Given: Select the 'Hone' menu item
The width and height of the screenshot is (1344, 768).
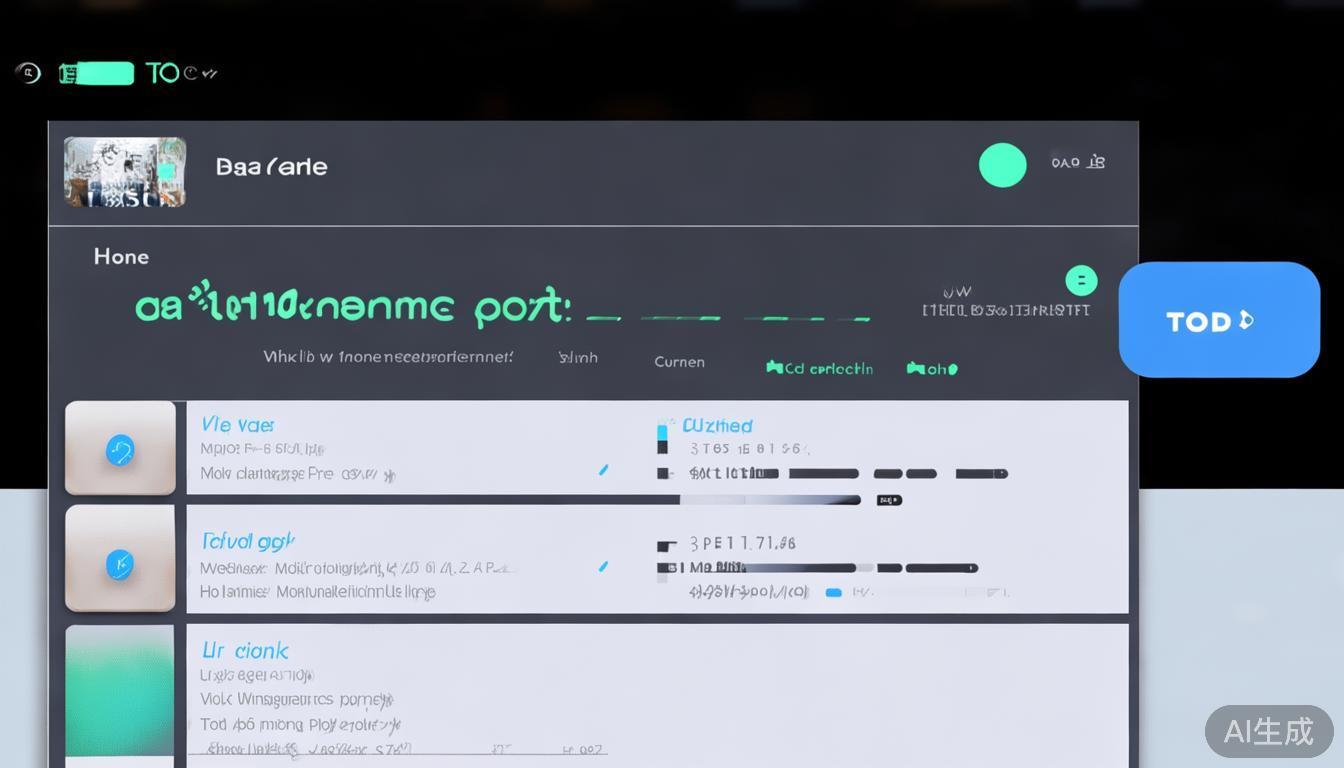Looking at the screenshot, I should point(121,257).
